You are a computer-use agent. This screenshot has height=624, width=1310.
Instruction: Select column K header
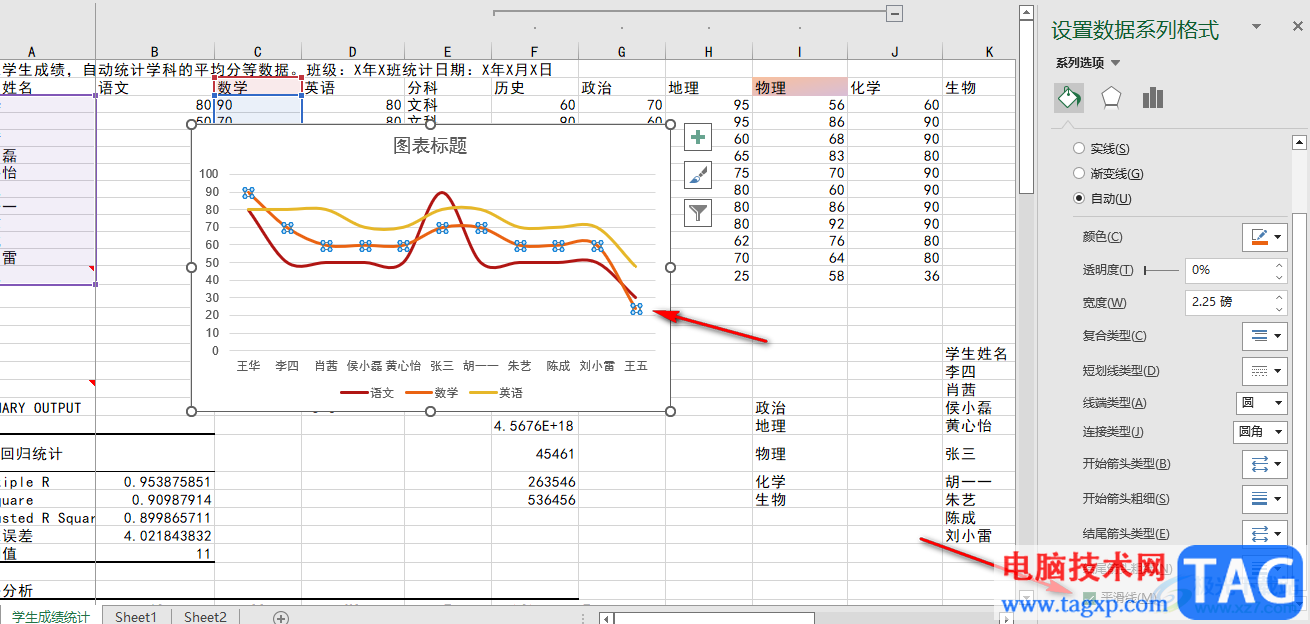[x=988, y=51]
